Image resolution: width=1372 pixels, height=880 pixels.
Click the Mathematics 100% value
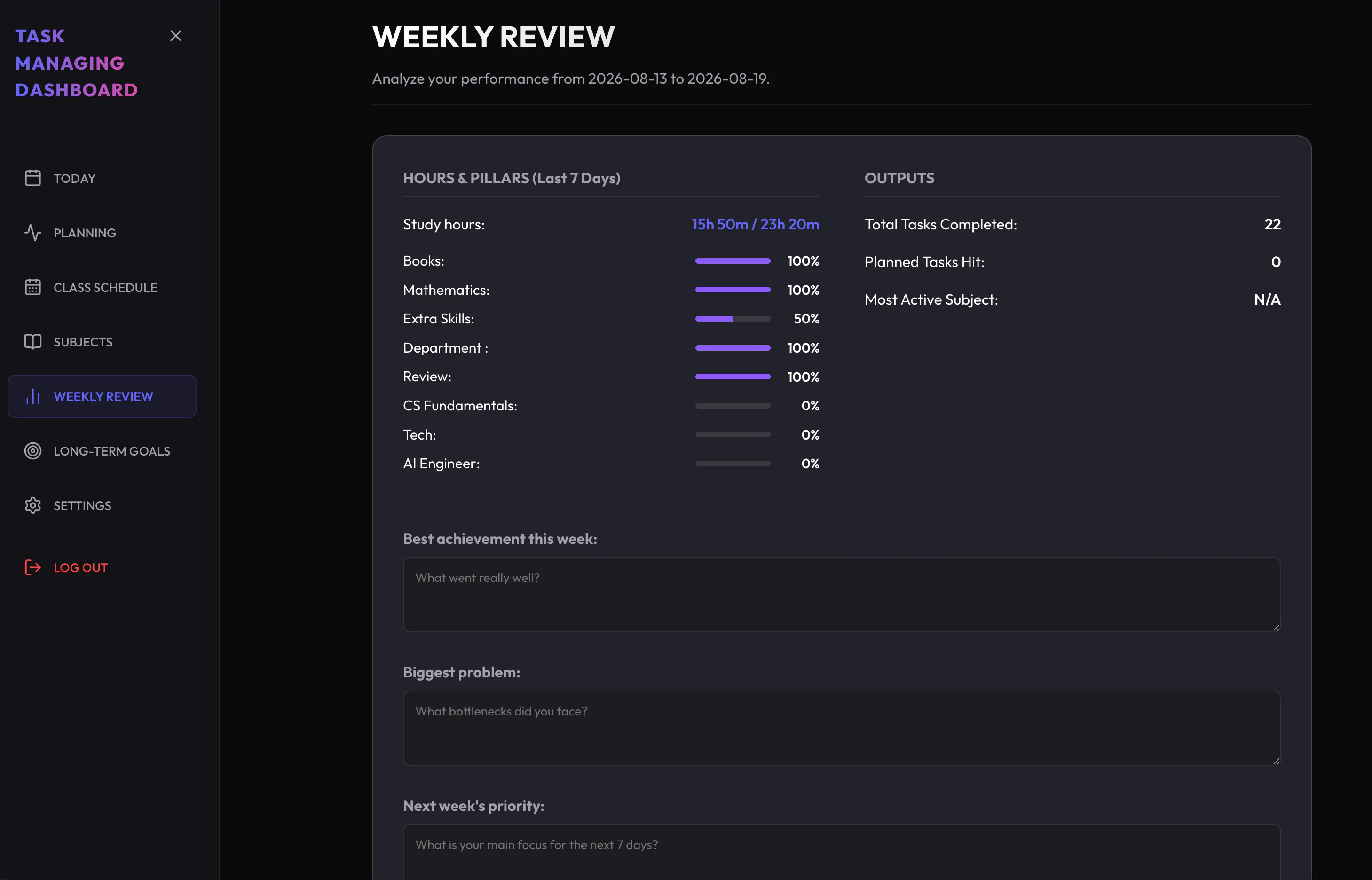point(803,290)
